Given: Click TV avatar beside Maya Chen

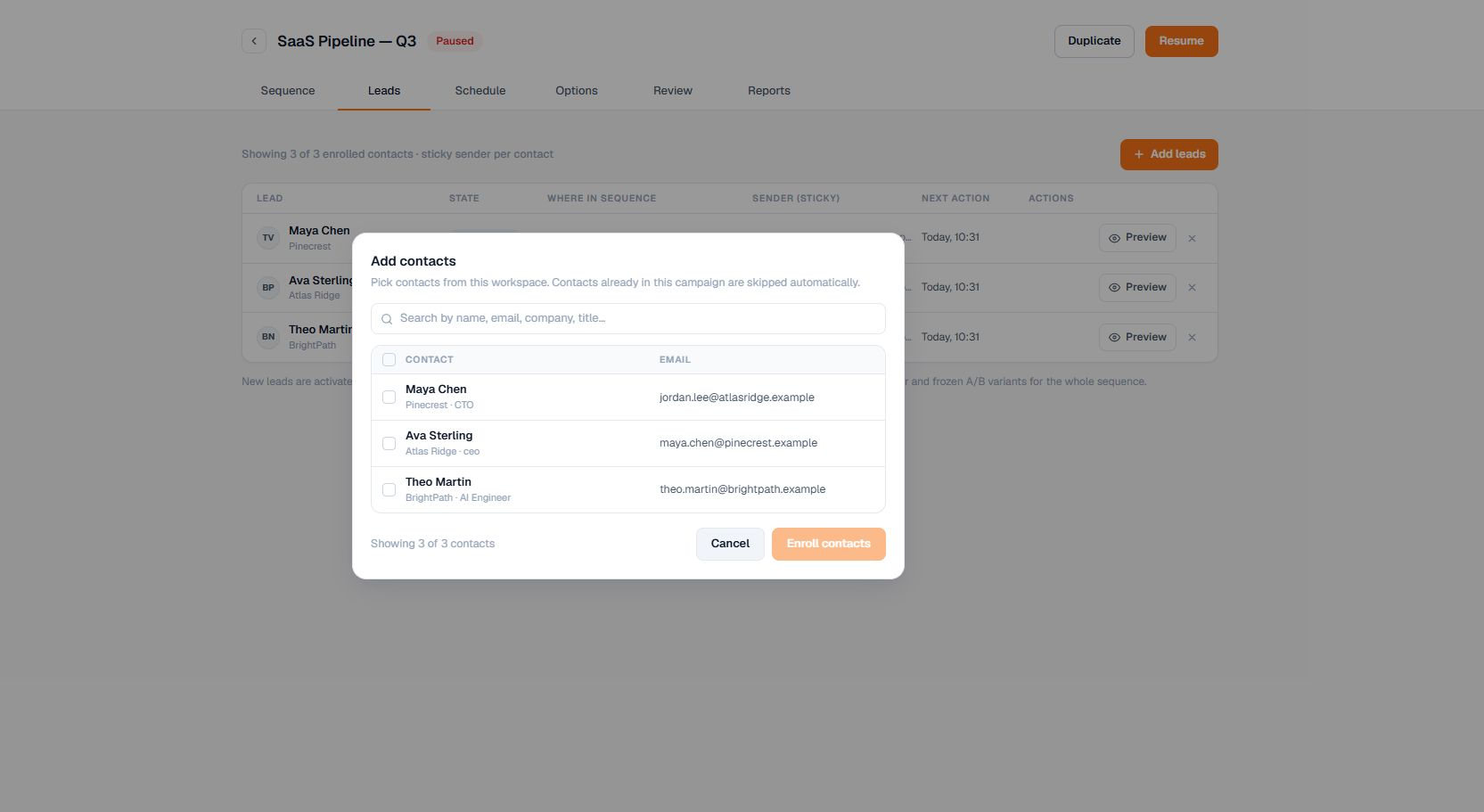Looking at the screenshot, I should coord(268,238).
